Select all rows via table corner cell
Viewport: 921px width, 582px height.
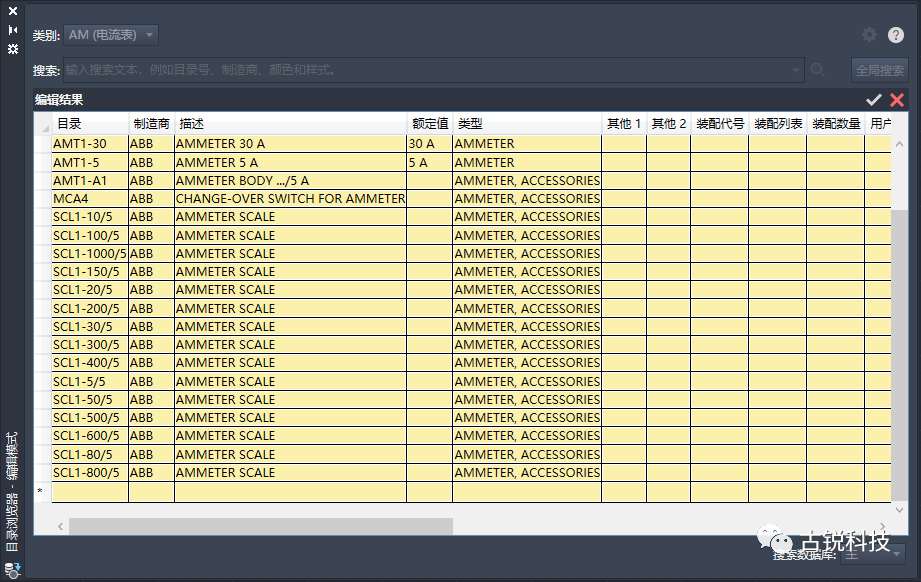tap(43, 124)
